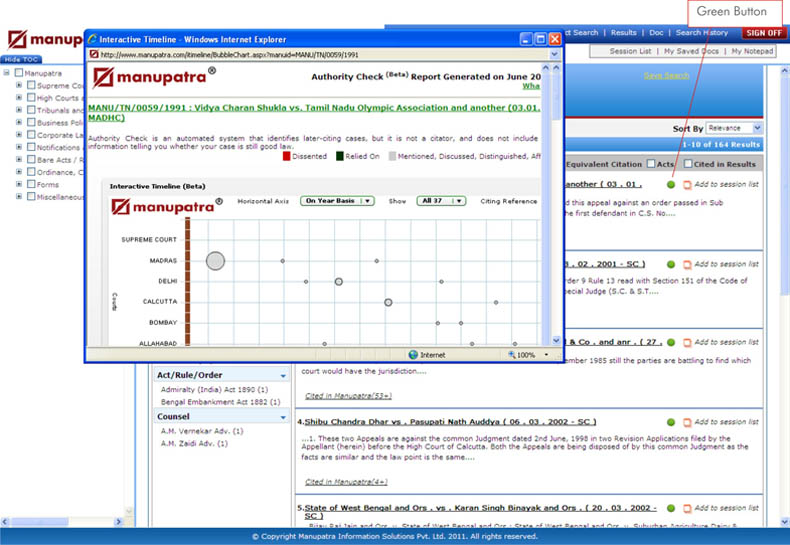Open Vidya Charan Shukla case title link in popup
Screen dimensions: 790x545
314,112
